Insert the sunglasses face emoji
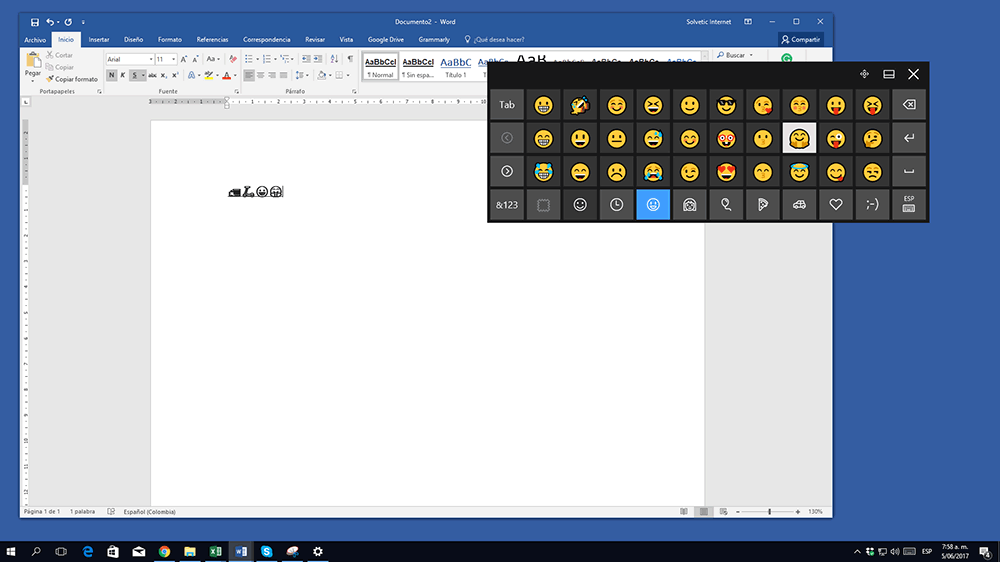The height and width of the screenshot is (562, 1000). click(726, 105)
